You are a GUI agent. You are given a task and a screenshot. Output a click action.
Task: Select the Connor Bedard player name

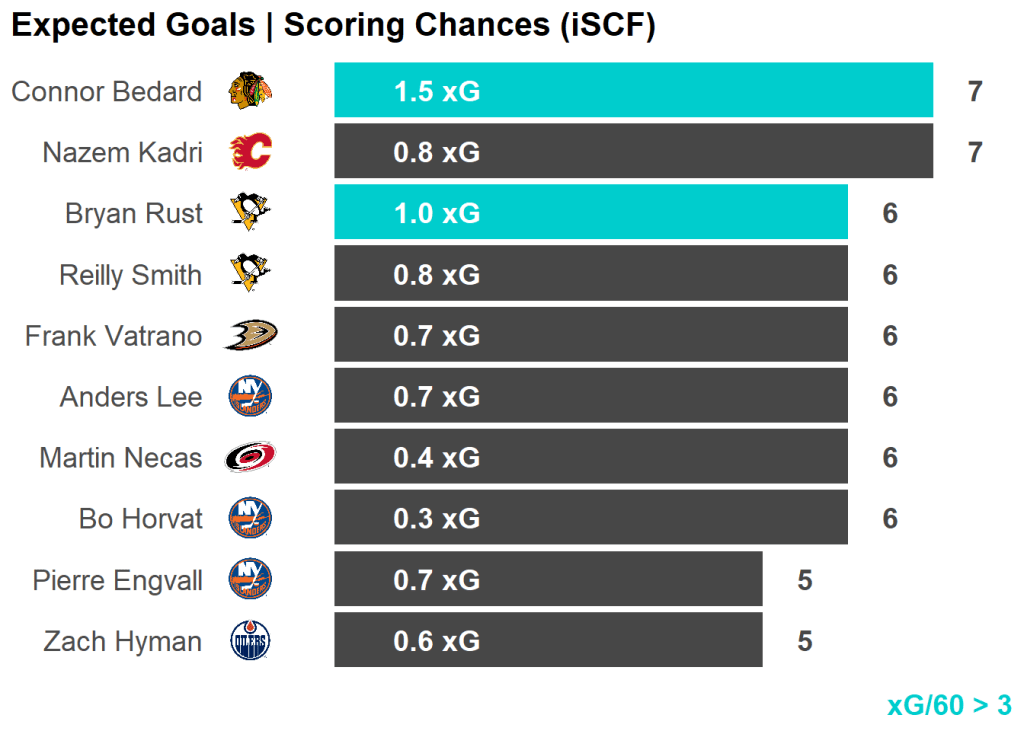click(x=107, y=92)
